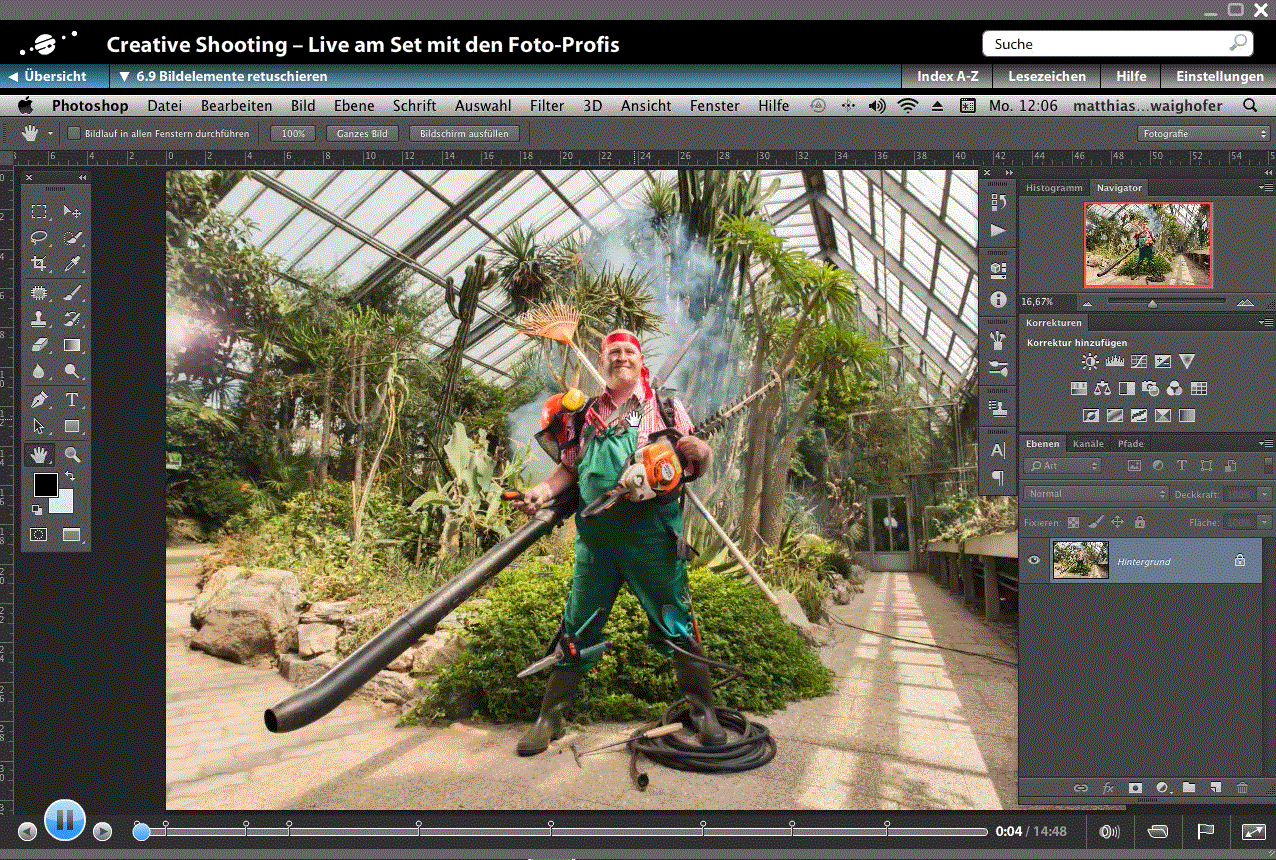This screenshot has width=1276, height=860.
Task: Select the History Brush tool
Action: tap(72, 319)
